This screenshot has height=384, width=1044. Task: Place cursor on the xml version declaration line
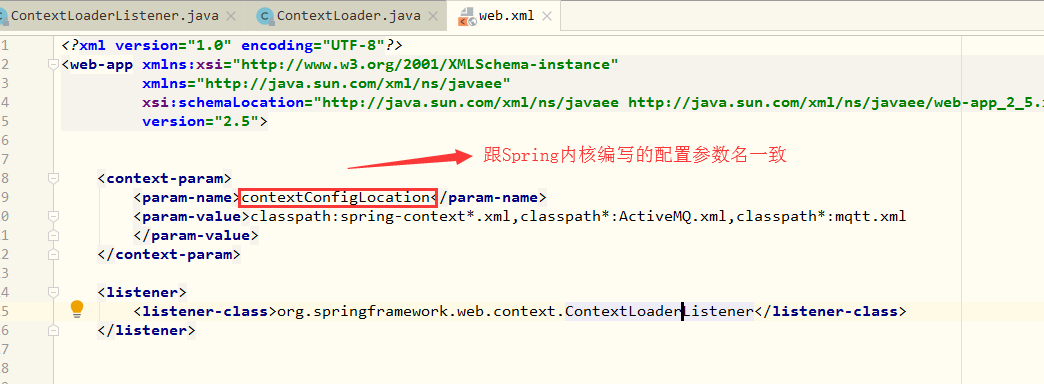[x=232, y=45]
